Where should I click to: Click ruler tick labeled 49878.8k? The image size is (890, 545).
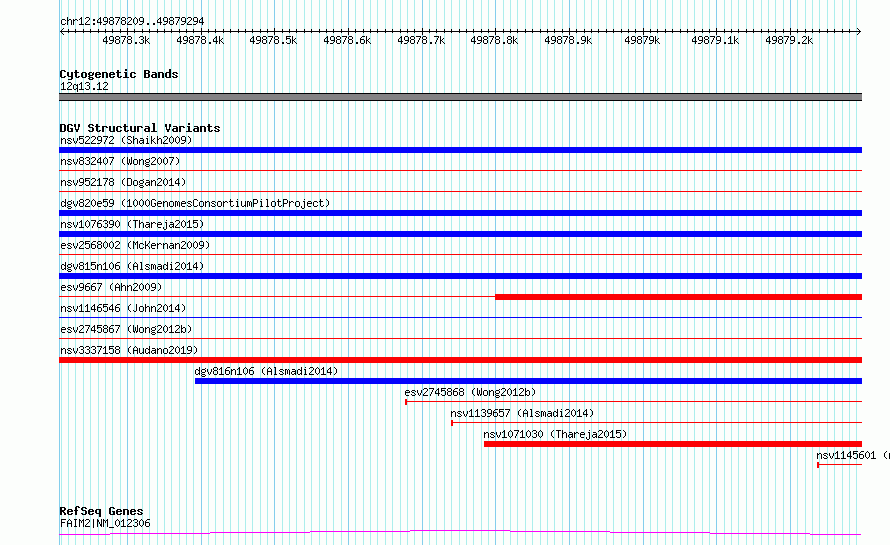[494, 40]
